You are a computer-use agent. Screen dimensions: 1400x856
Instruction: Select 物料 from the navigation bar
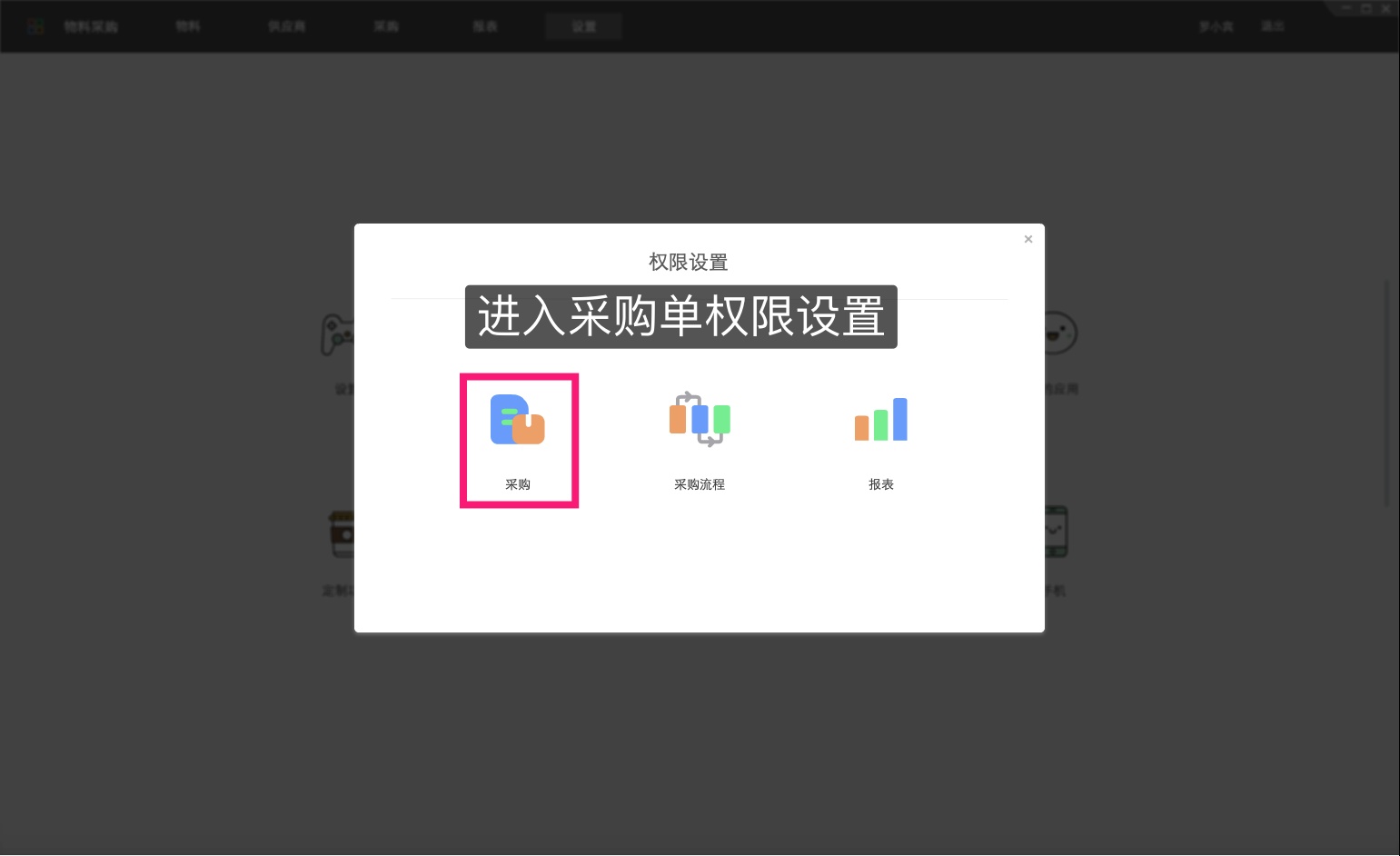[x=187, y=25]
